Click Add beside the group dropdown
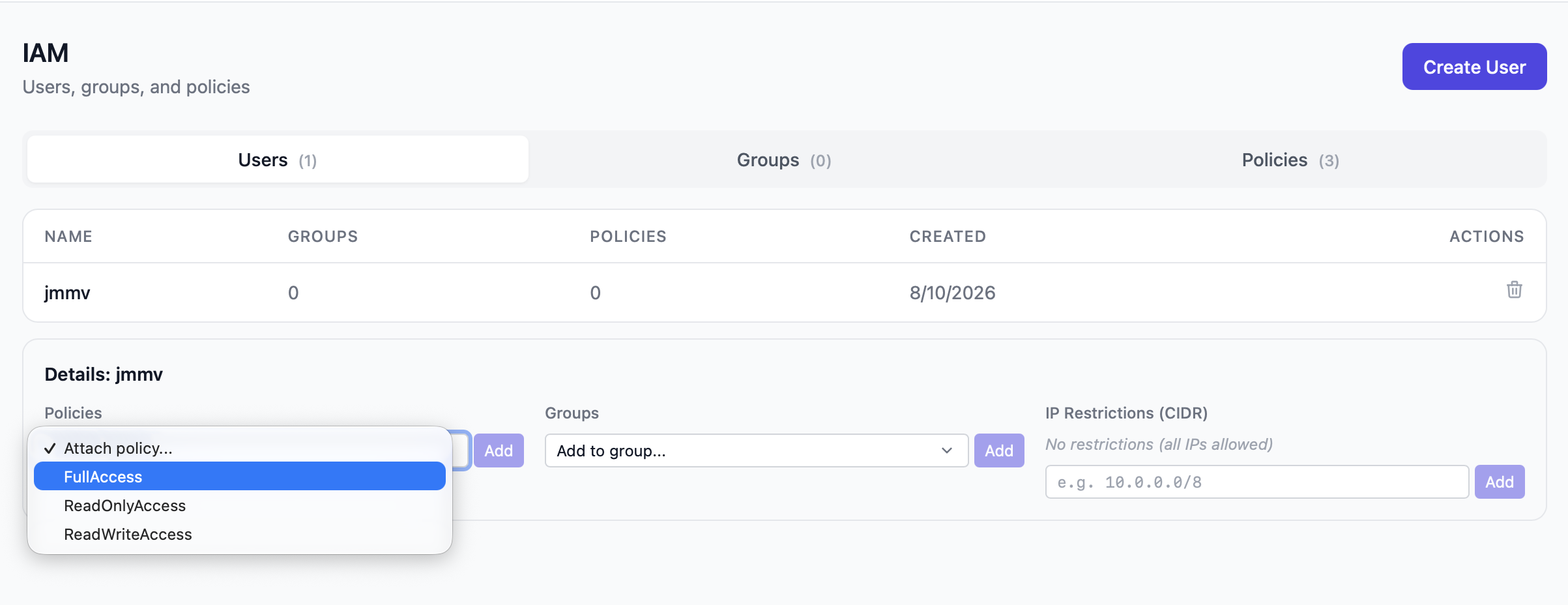The height and width of the screenshot is (605, 1568). tap(998, 450)
